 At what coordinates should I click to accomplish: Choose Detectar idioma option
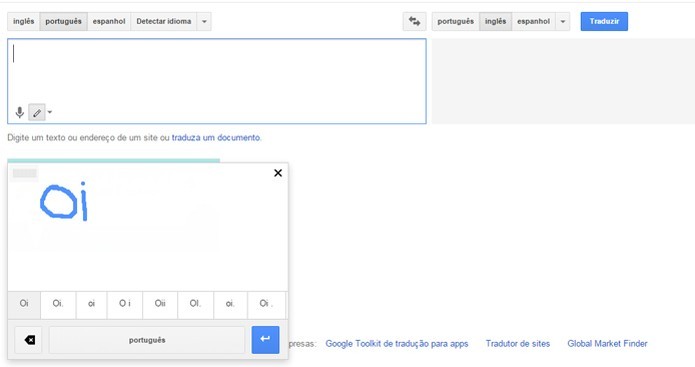click(164, 21)
